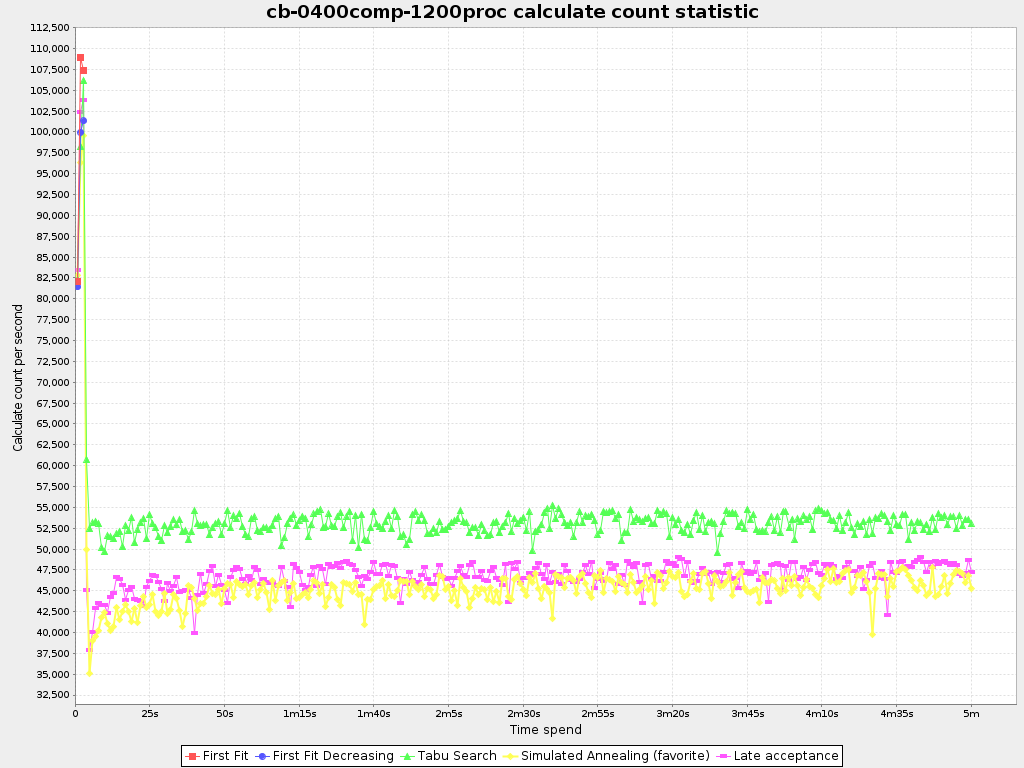Screen dimensions: 1024x768
Task: Click 'Simulated Annealing (favorite)' legend text
Action: tap(615, 756)
